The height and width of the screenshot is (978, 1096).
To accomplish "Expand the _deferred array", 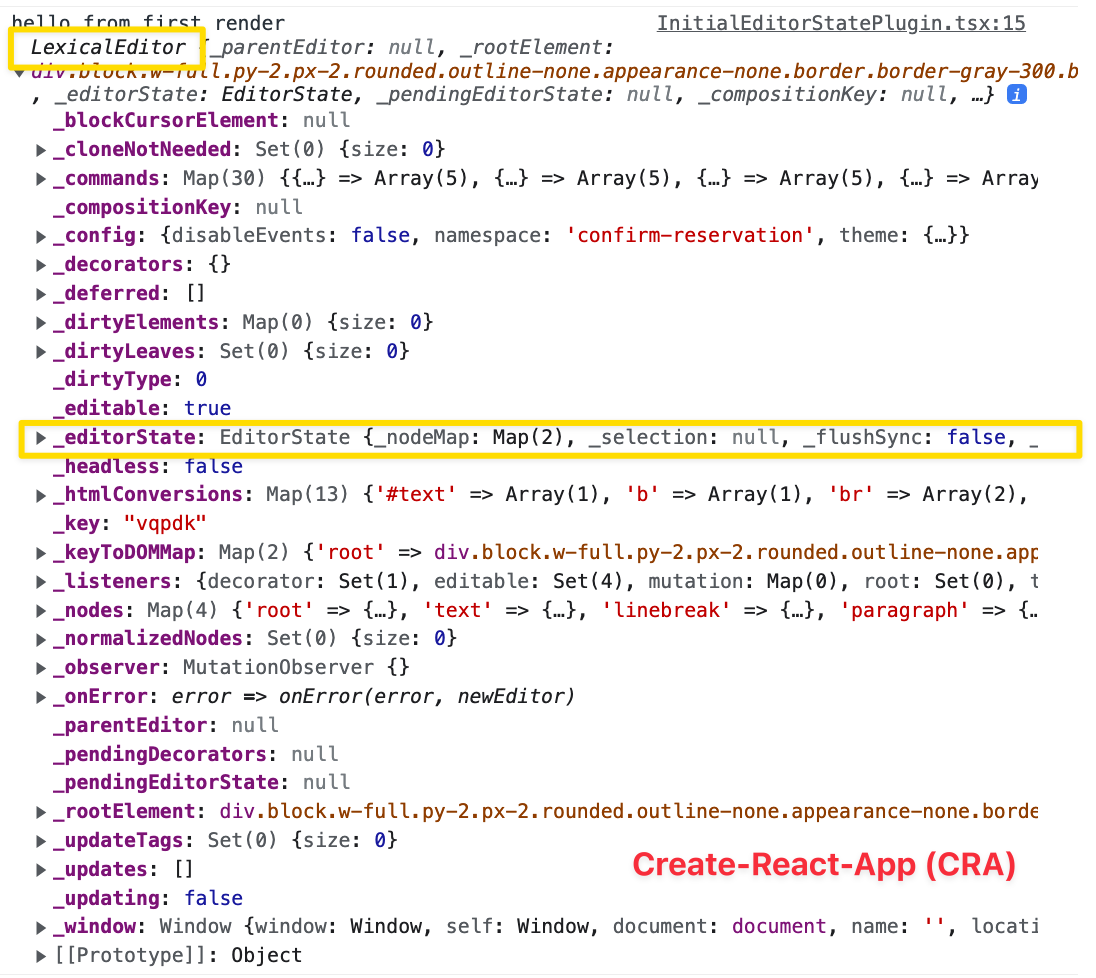I will tap(40, 293).
